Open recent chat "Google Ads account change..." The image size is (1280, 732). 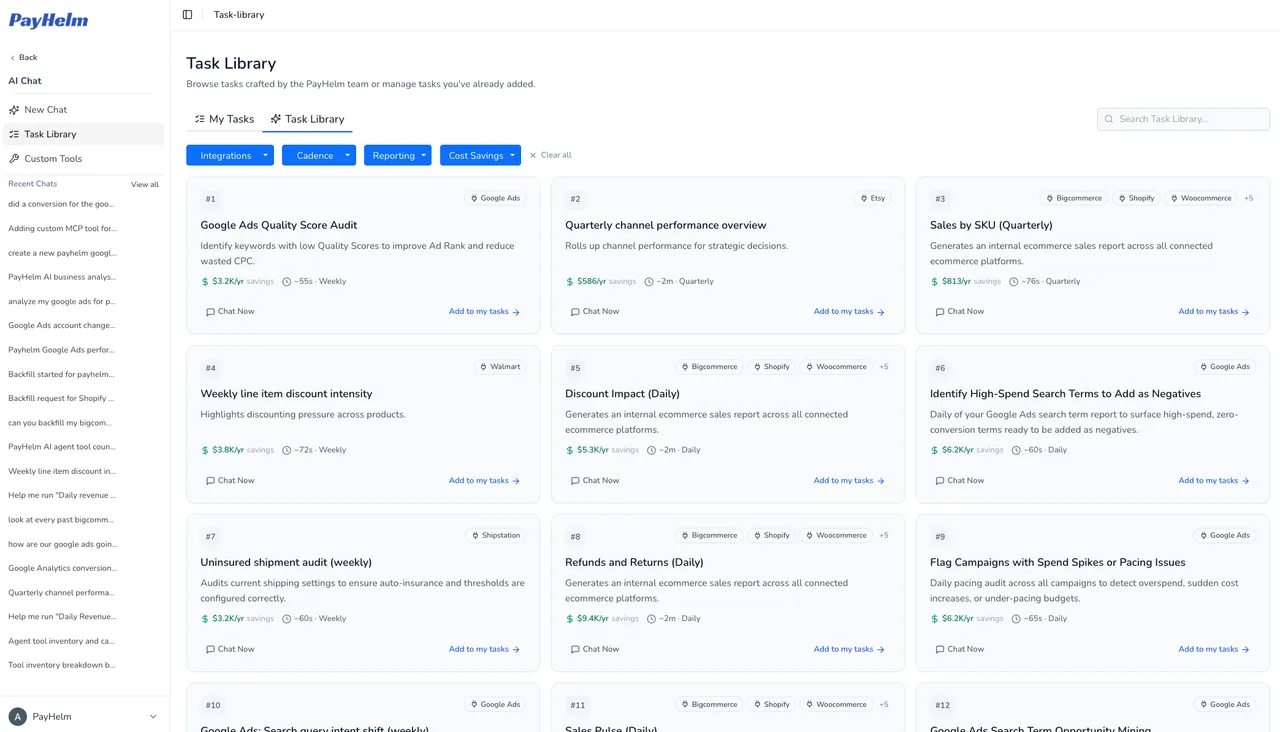(62, 326)
